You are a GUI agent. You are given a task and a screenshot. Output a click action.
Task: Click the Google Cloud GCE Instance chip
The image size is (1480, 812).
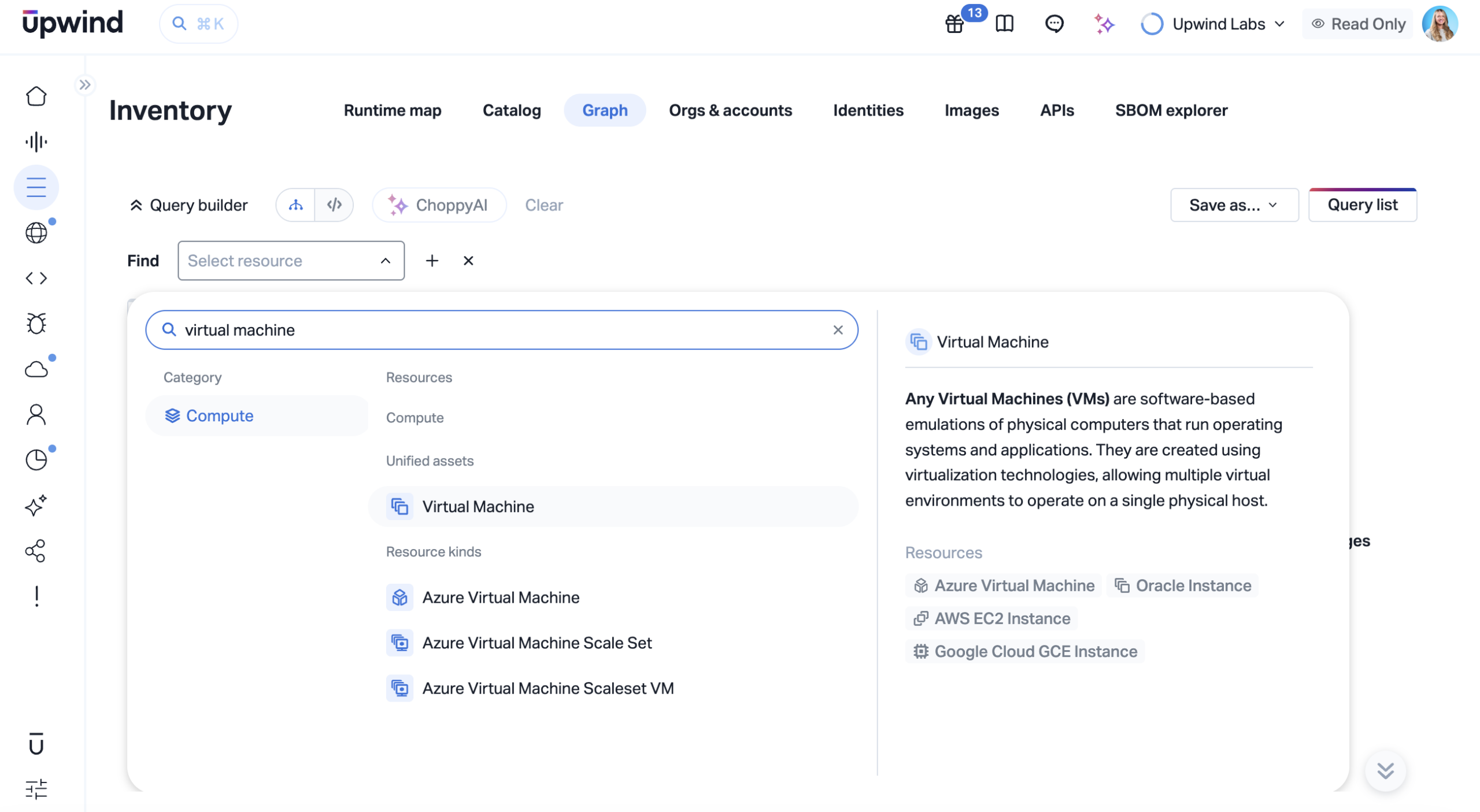1024,651
